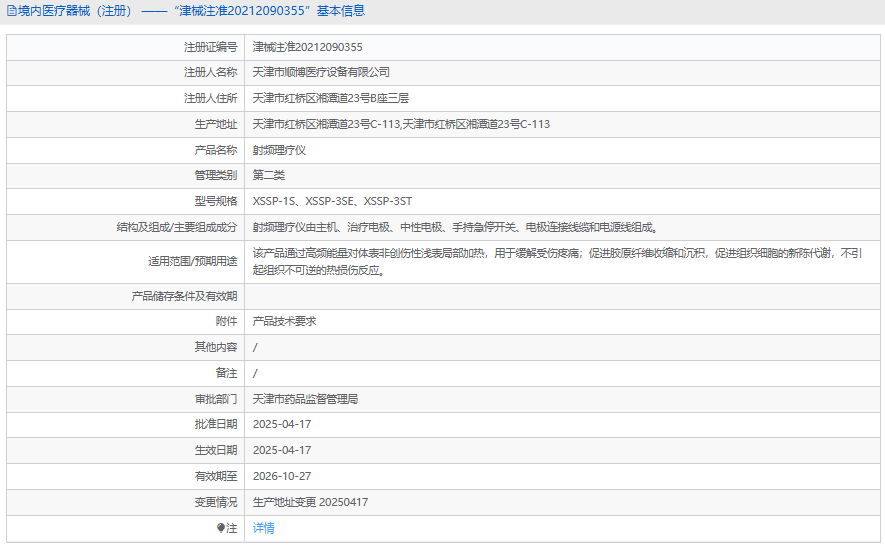This screenshot has height=548, width=885.
Task: Select the intended use text starting 该产品通过高频能量
Action: 558,262
